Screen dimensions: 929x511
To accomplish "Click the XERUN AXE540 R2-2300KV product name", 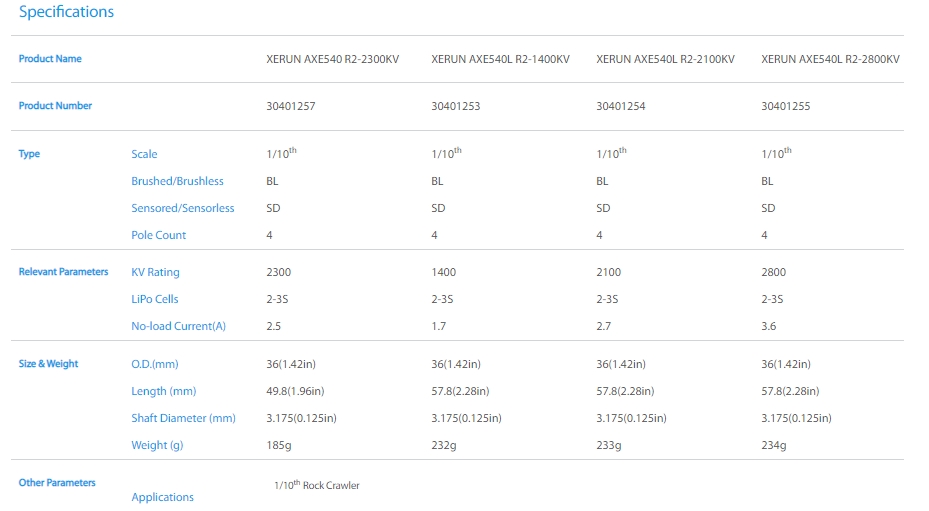I will tap(335, 59).
